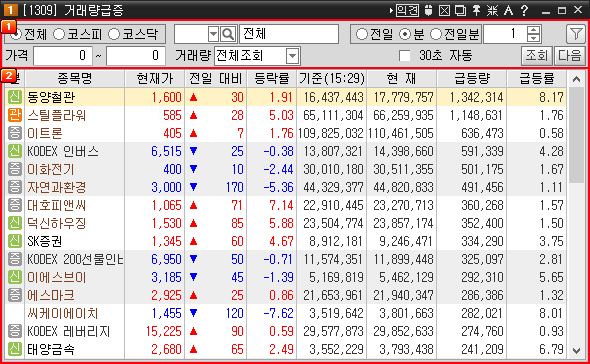The height and width of the screenshot is (364, 590).
Task: Click the overlapping windows duplicate icon
Action: (460, 10)
